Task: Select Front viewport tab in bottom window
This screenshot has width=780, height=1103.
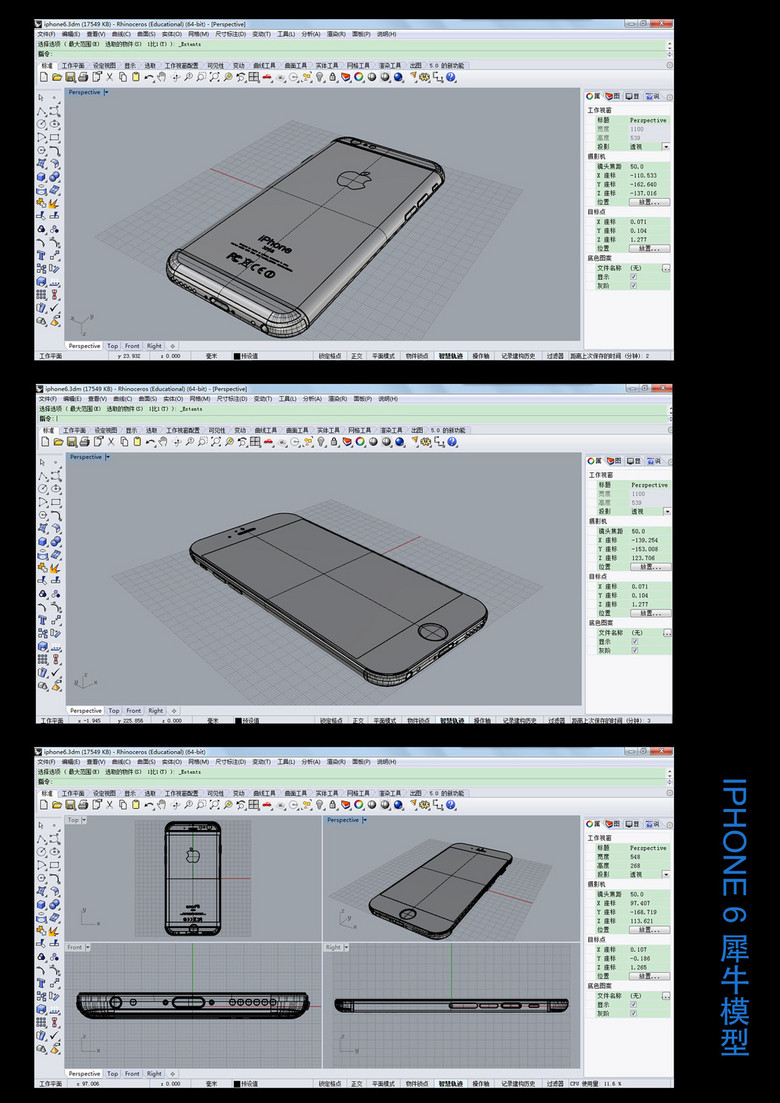Action: pos(132,1073)
